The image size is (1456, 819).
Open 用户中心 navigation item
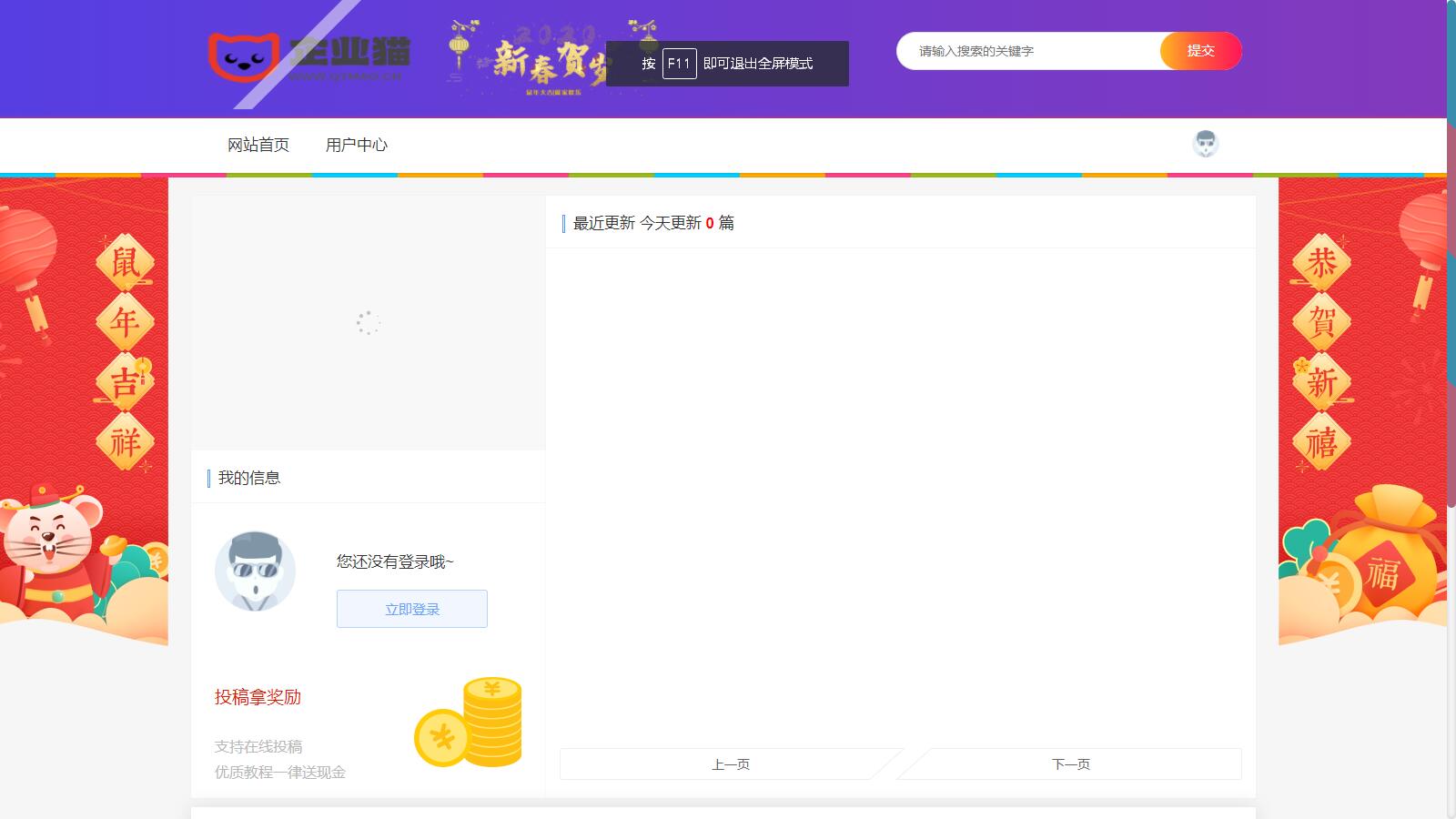coord(357,145)
